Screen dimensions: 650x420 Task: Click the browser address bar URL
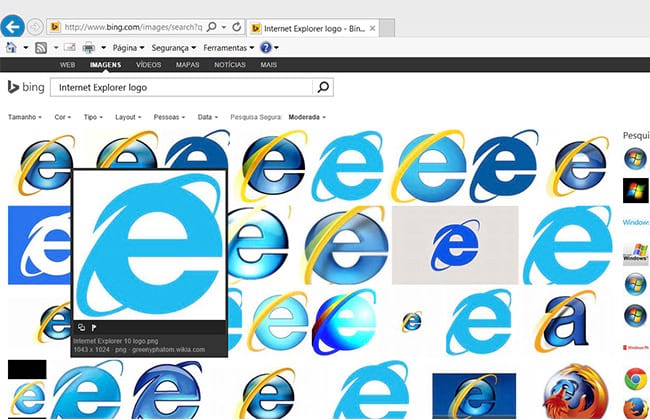[x=133, y=27]
